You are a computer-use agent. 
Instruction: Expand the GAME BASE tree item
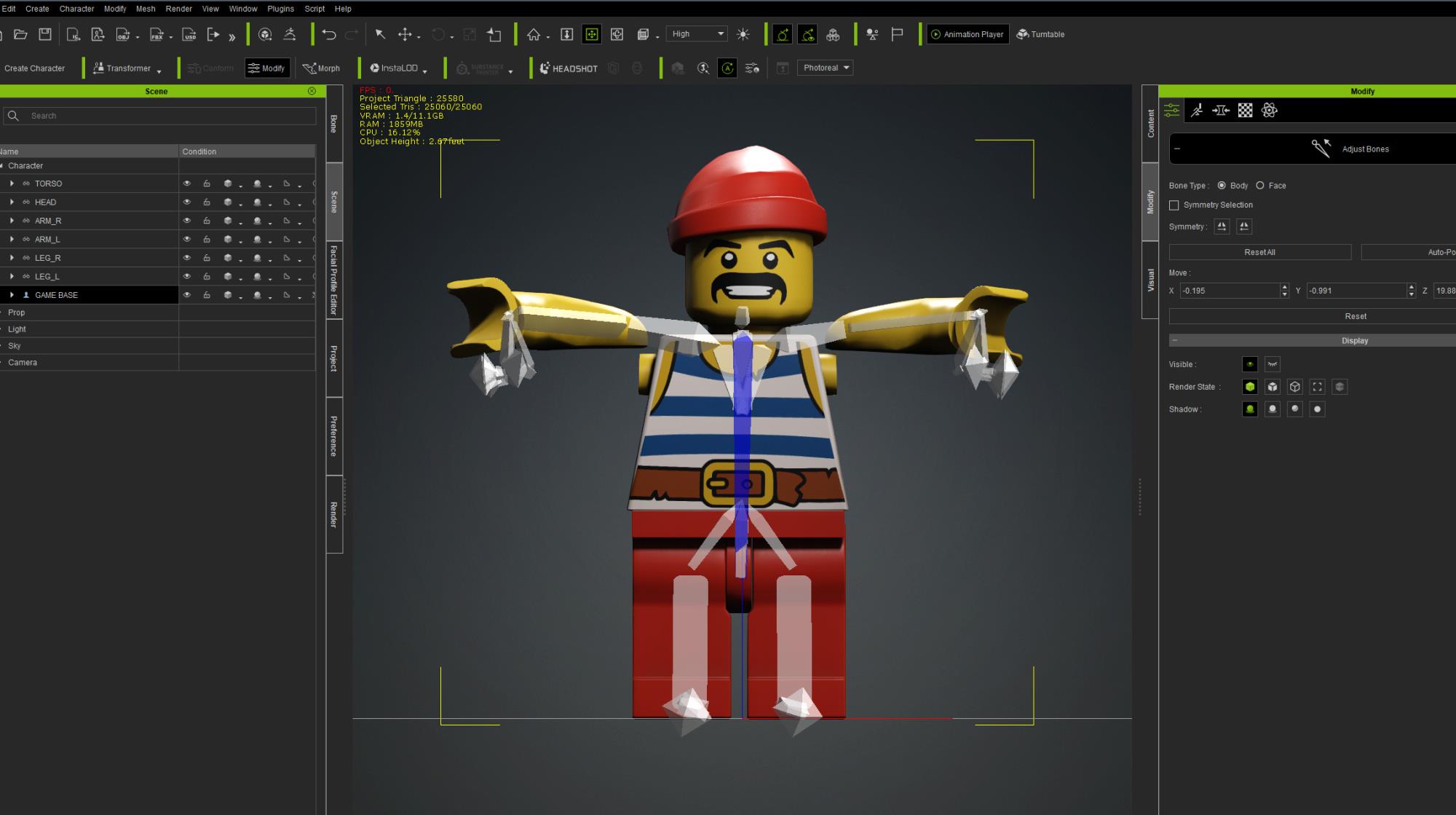point(12,295)
